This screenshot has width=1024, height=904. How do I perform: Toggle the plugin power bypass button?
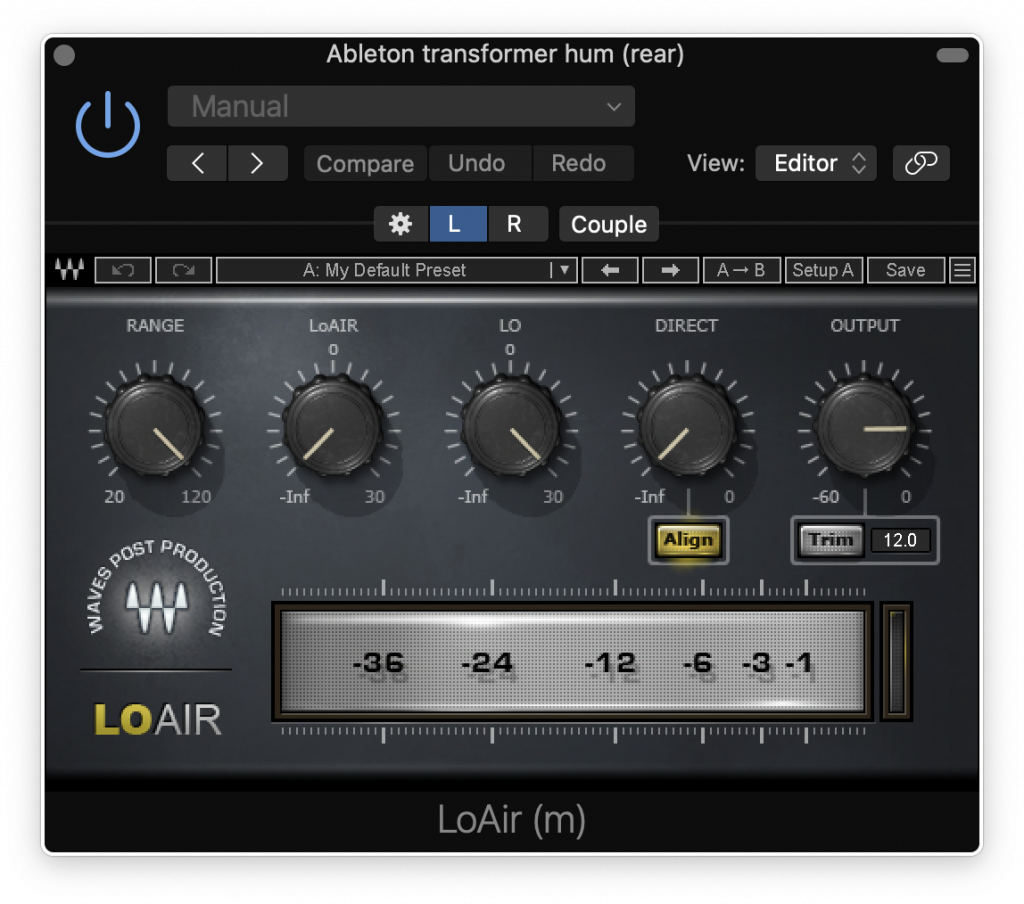[x=108, y=125]
